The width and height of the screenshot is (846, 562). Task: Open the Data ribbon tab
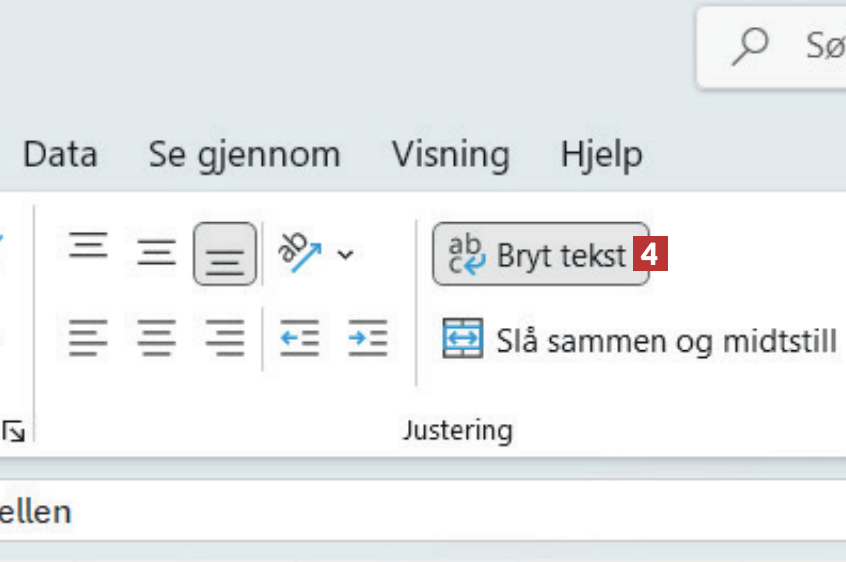pos(60,155)
